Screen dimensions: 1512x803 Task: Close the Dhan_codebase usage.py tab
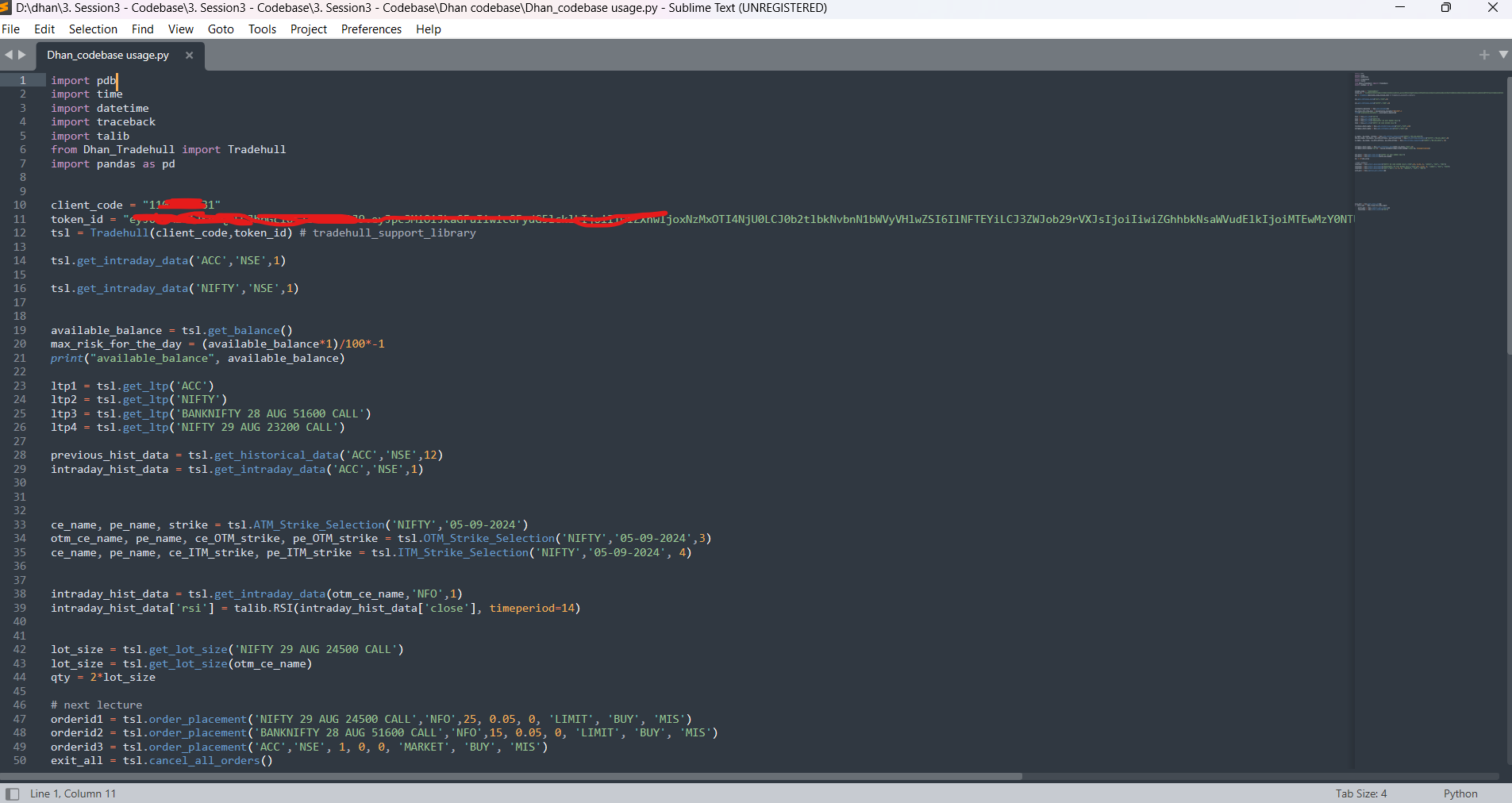click(189, 55)
